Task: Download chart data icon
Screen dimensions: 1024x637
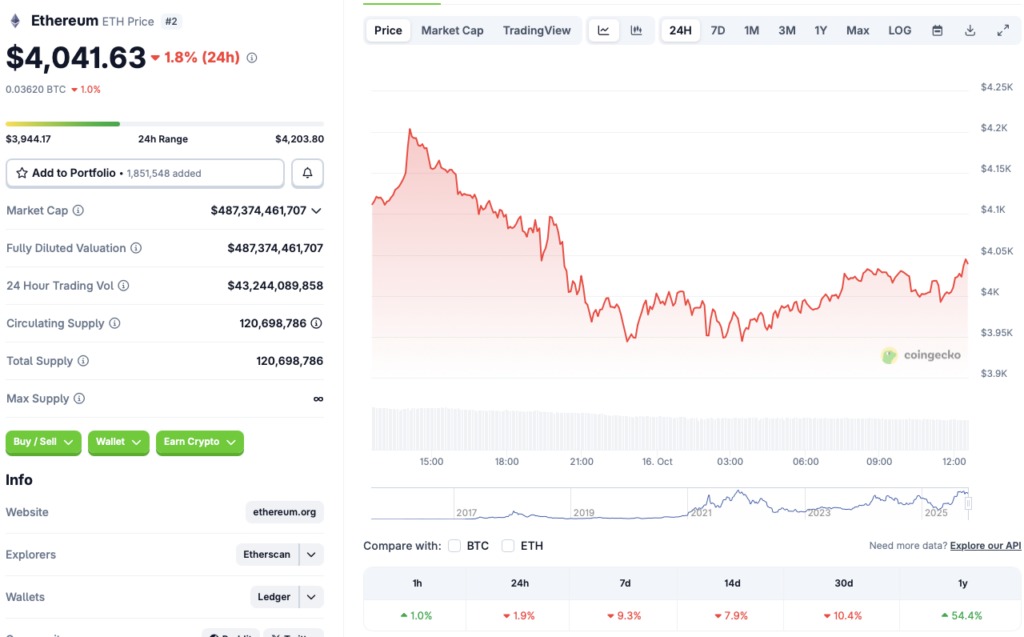Action: pyautogui.click(x=970, y=30)
